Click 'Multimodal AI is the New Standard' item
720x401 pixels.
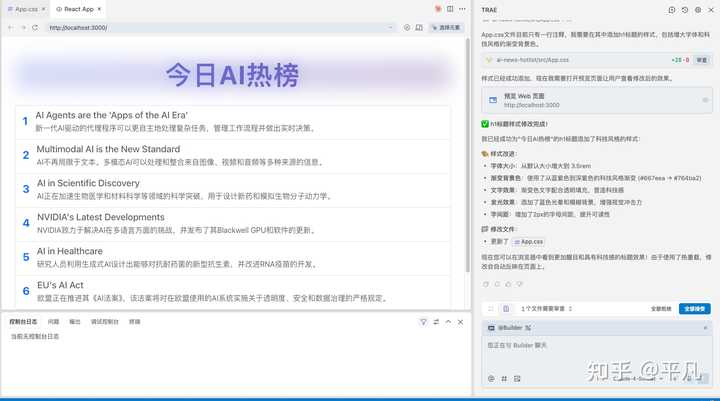[x=233, y=156]
